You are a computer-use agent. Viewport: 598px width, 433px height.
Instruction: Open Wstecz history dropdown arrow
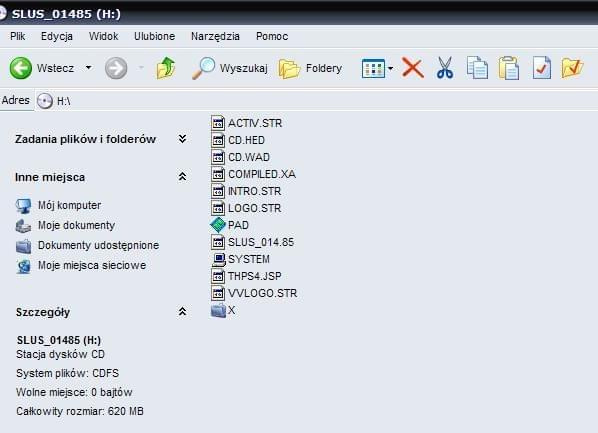pos(88,68)
